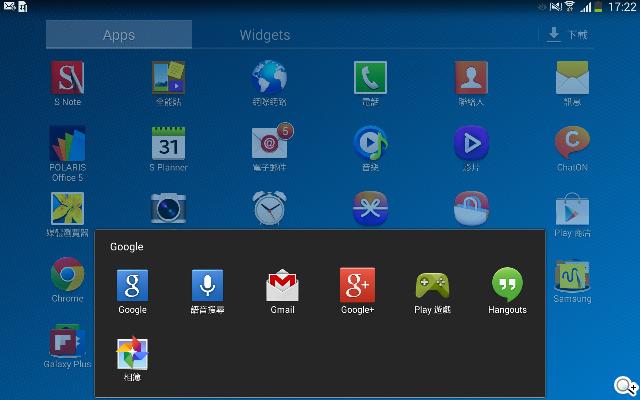Select the Apps tab
This screenshot has width=640, height=400.
coord(119,35)
